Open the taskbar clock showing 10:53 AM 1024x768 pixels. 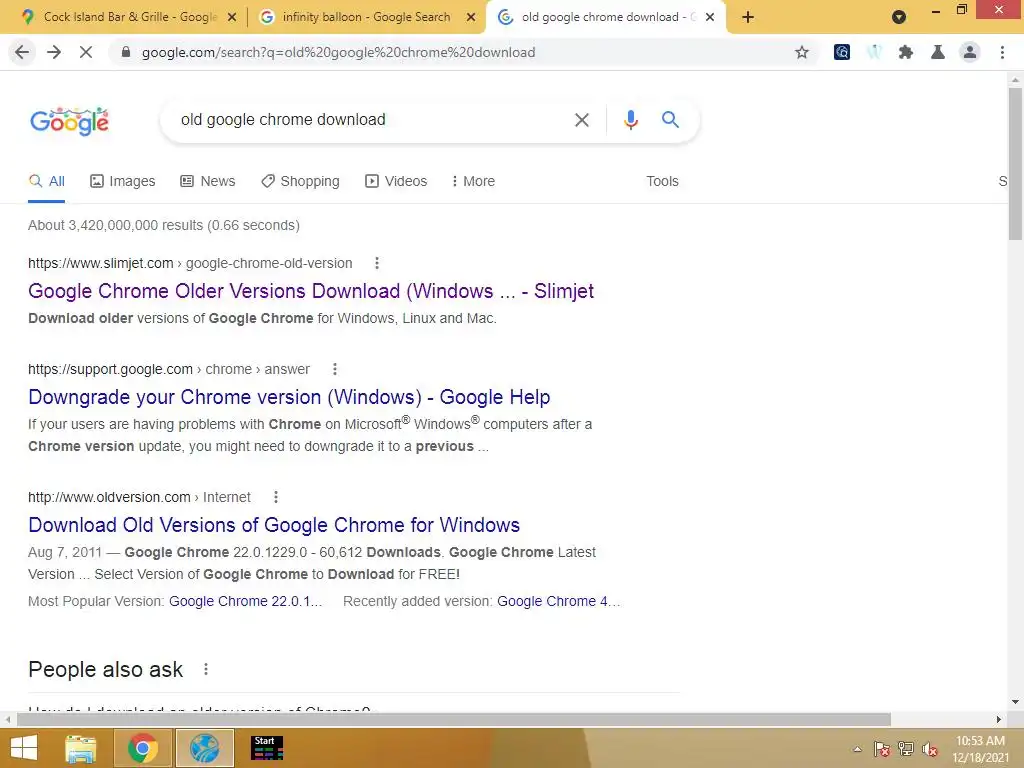pos(980,749)
